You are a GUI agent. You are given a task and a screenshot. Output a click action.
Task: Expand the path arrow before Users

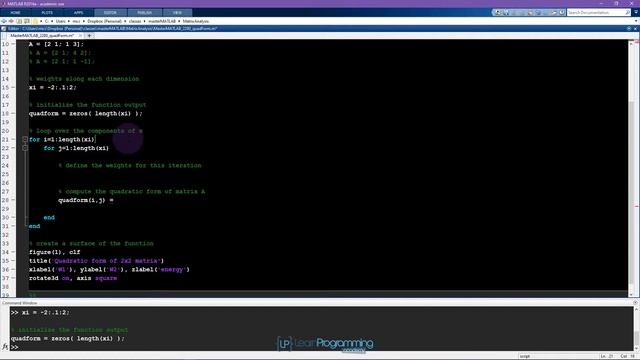(52, 21)
